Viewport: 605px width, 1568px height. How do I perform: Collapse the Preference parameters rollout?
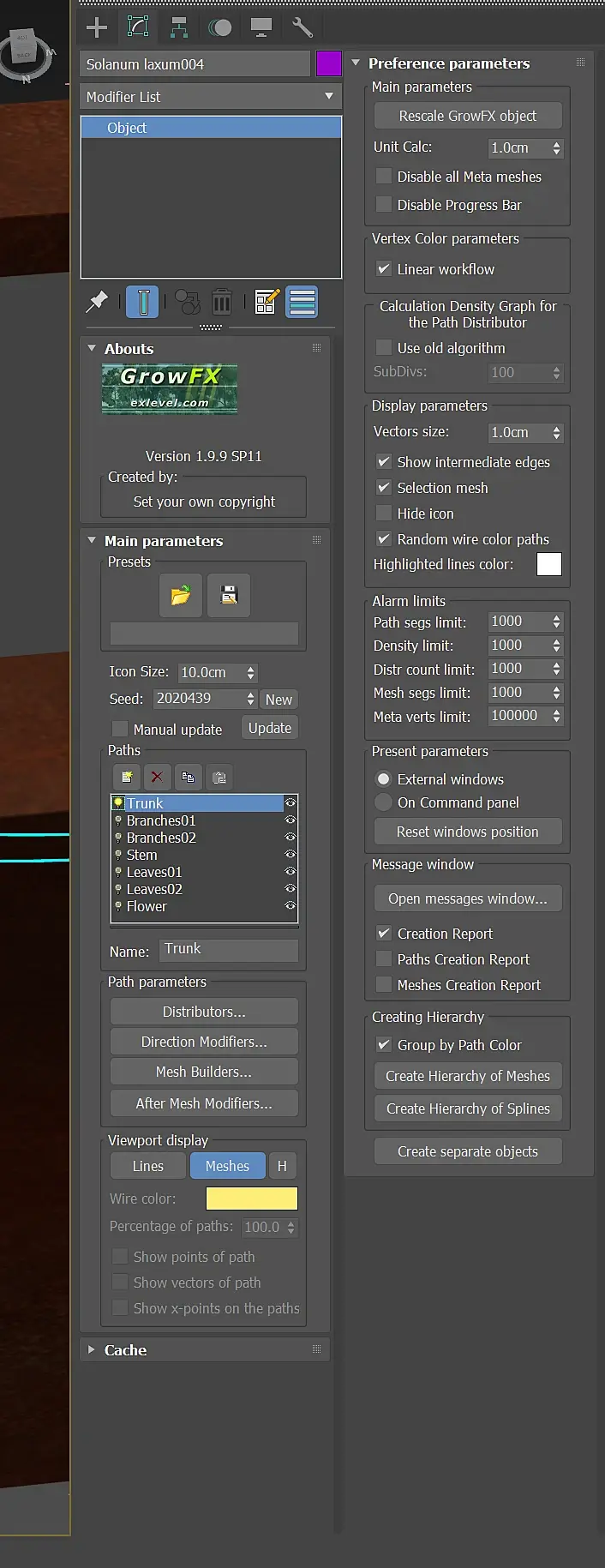click(x=356, y=63)
